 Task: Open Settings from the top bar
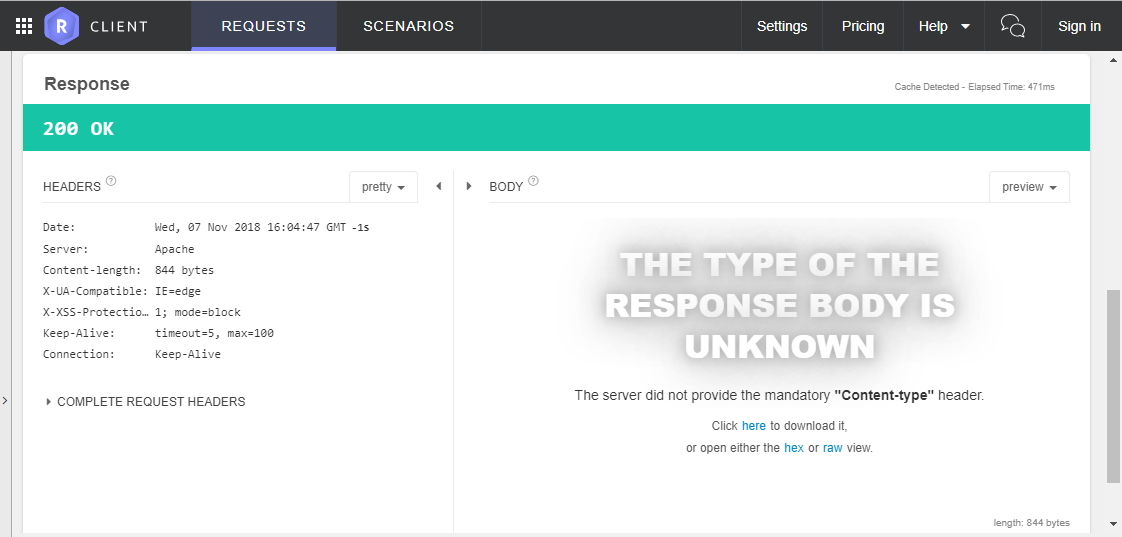[x=781, y=26]
